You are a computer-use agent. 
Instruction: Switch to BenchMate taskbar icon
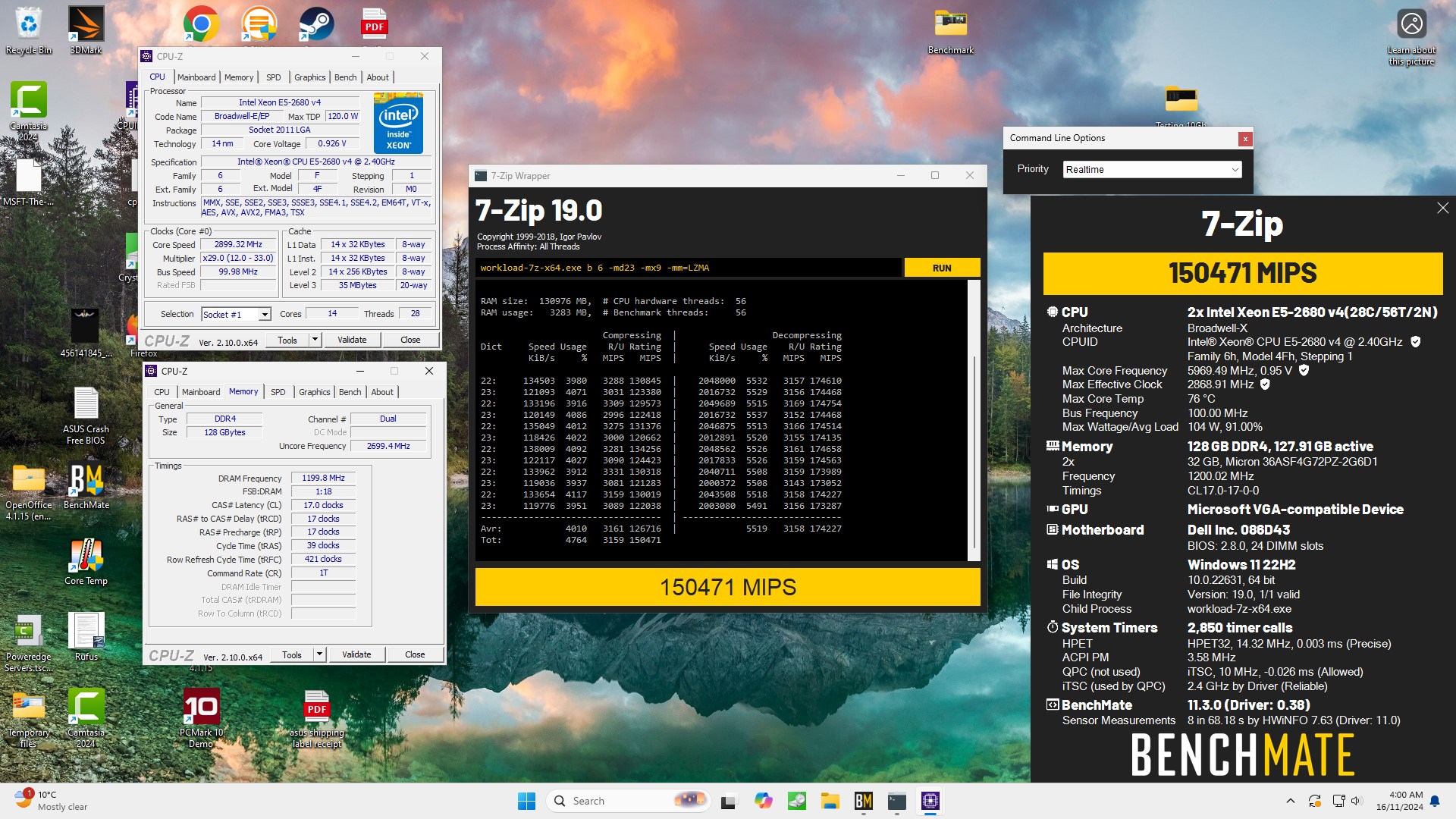pyautogui.click(x=863, y=801)
